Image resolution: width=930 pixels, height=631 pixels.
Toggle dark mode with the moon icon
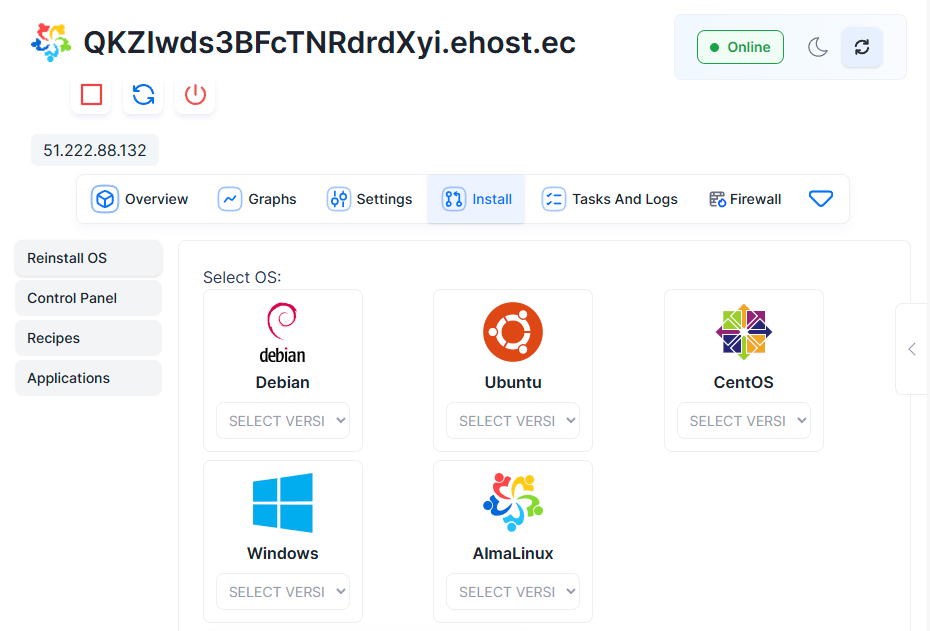(x=818, y=47)
